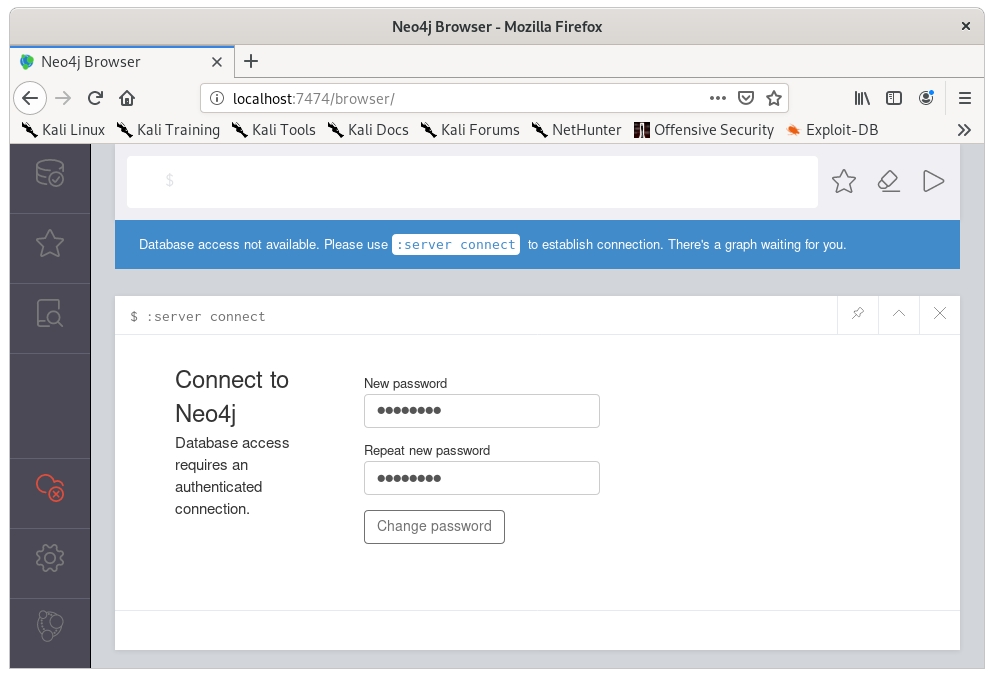994x678 pixels.
Task: Open page actions three-dot menu
Action: (x=718, y=98)
